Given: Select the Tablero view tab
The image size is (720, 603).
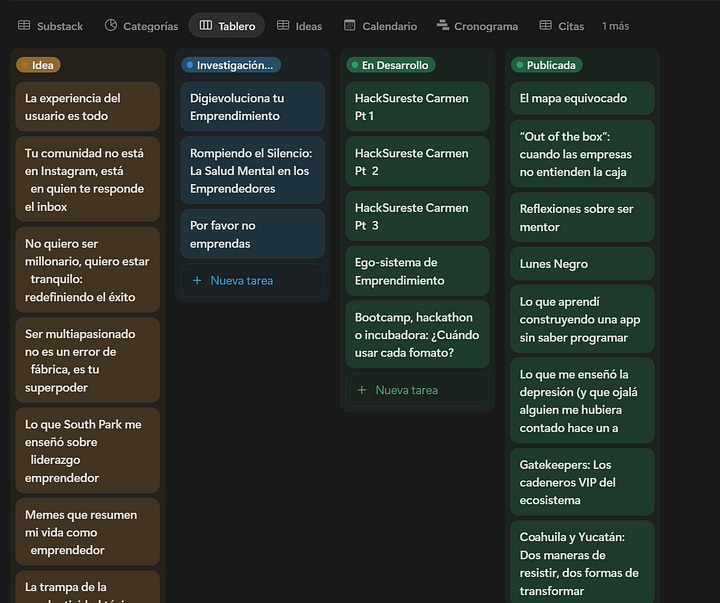Looking at the screenshot, I should tap(227, 26).
